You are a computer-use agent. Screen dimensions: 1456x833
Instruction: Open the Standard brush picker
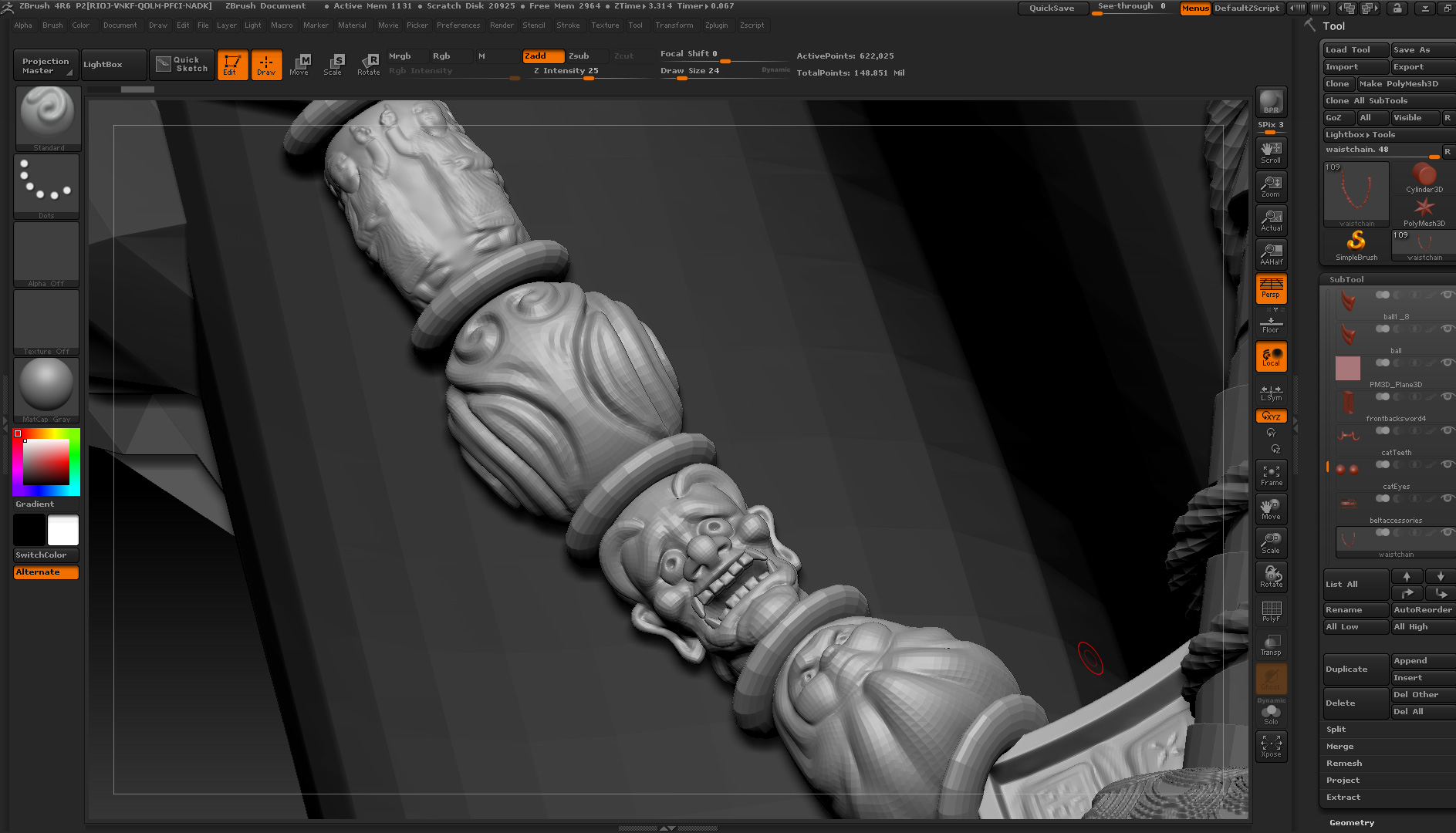(48, 118)
